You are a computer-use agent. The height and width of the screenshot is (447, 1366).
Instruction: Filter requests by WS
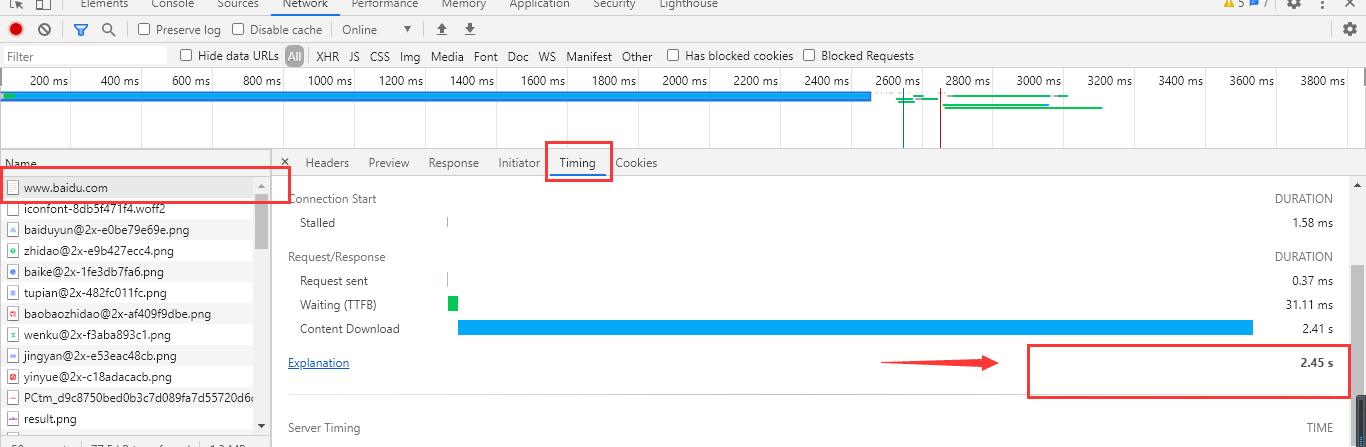(547, 57)
